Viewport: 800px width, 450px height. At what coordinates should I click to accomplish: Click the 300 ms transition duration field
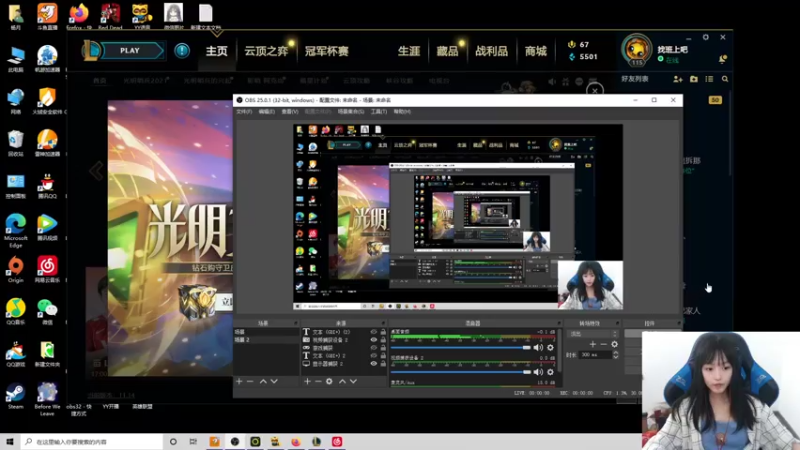(x=595, y=355)
